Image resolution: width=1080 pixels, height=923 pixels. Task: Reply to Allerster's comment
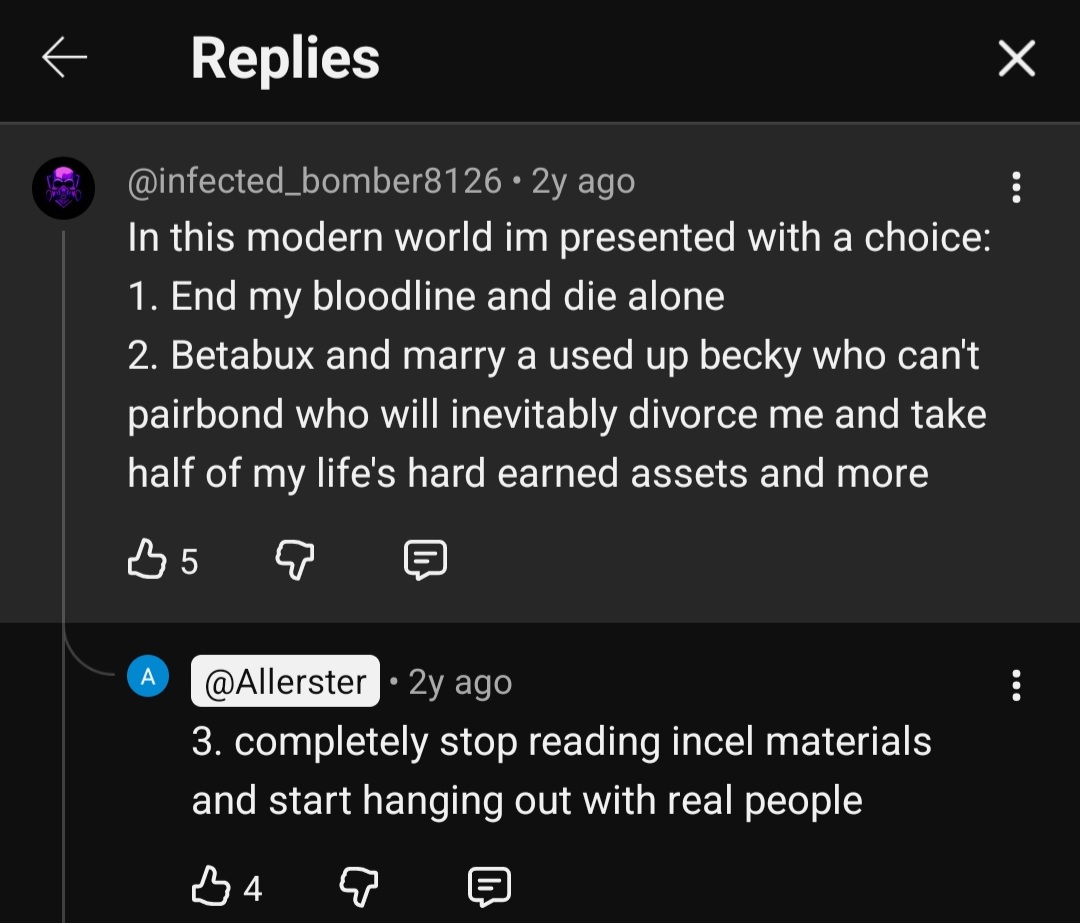pyautogui.click(x=490, y=886)
